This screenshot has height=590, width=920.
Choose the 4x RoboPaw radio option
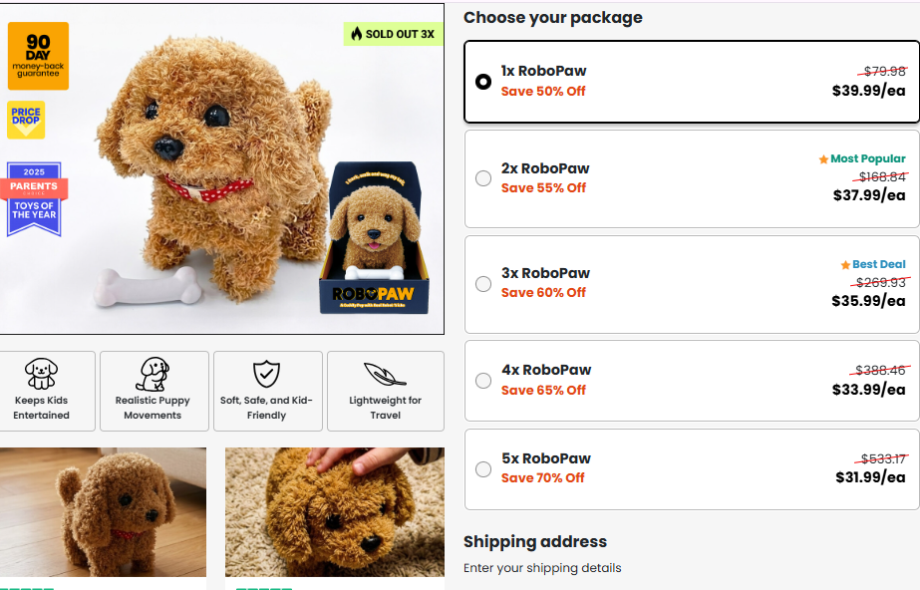(484, 381)
